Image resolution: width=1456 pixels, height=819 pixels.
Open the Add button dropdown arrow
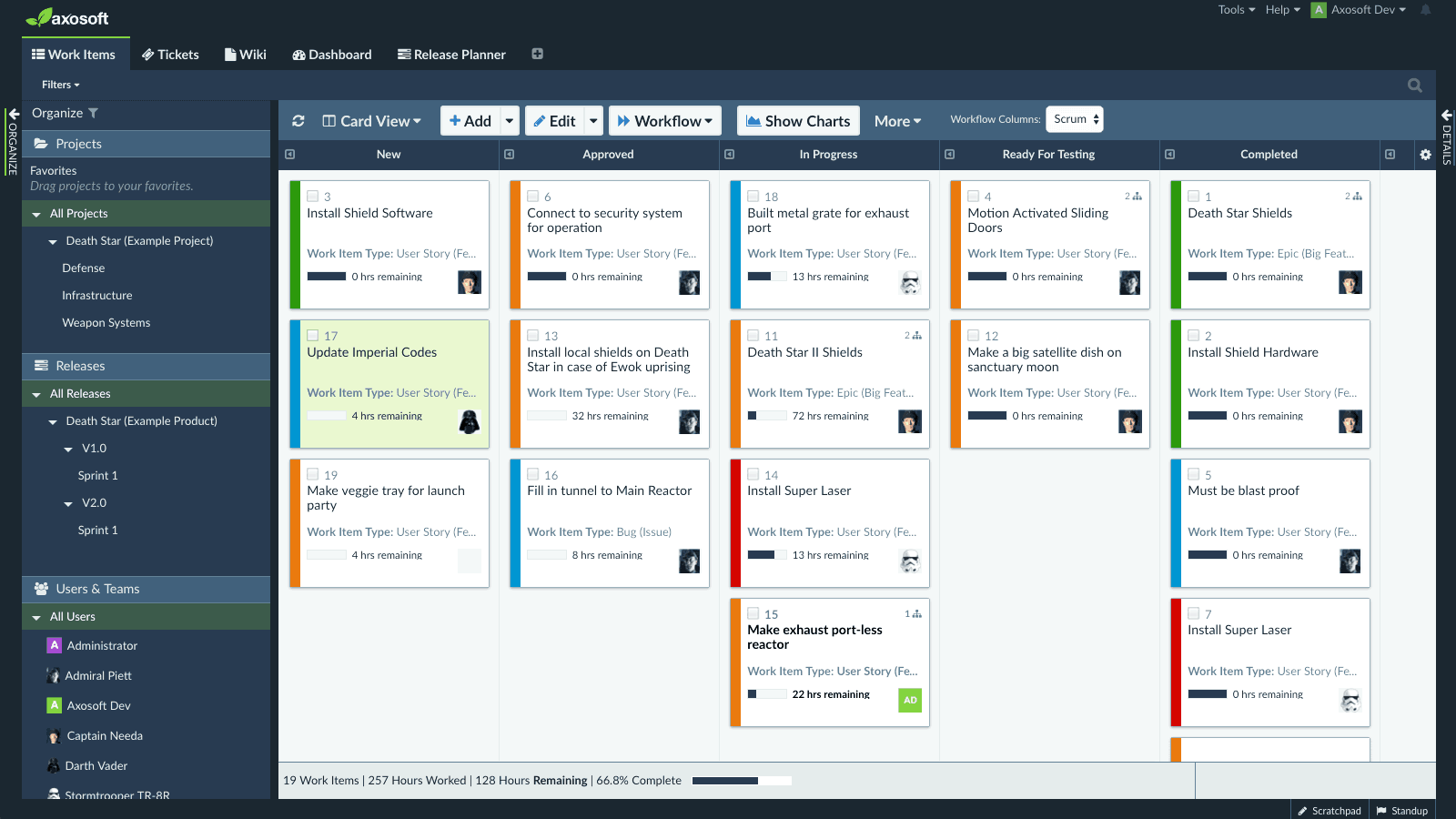pyautogui.click(x=510, y=121)
